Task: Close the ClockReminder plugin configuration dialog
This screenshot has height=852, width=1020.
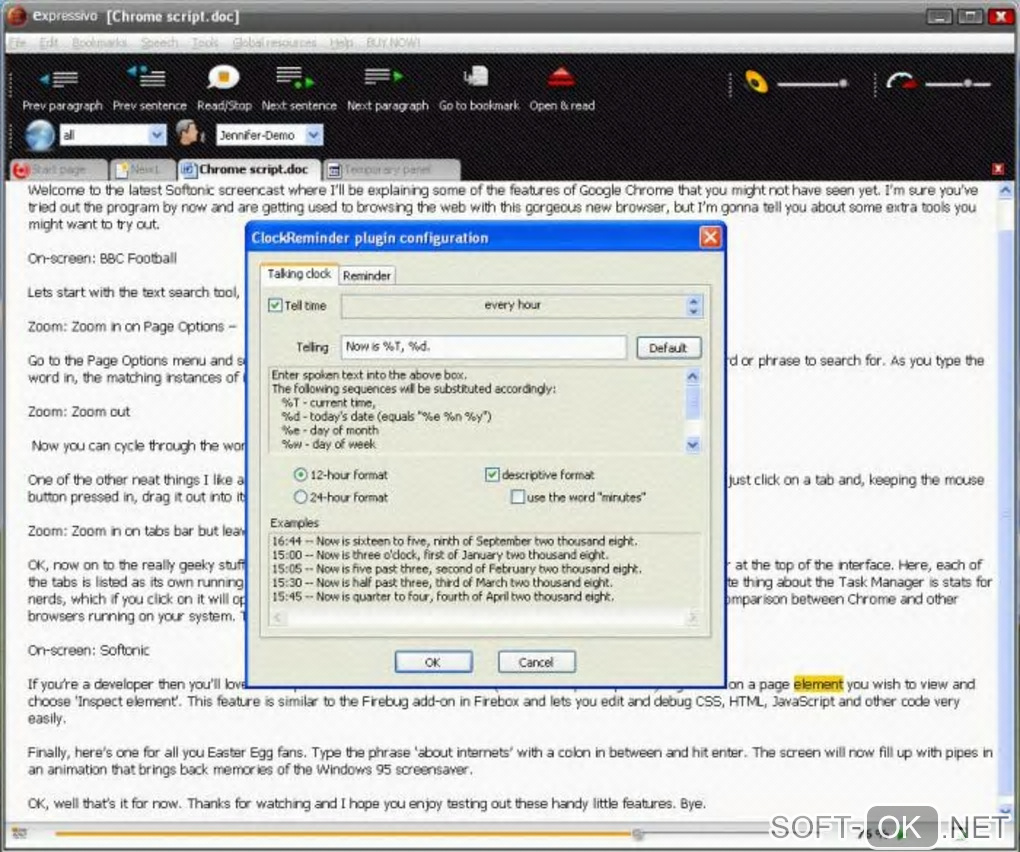Action: [x=710, y=237]
